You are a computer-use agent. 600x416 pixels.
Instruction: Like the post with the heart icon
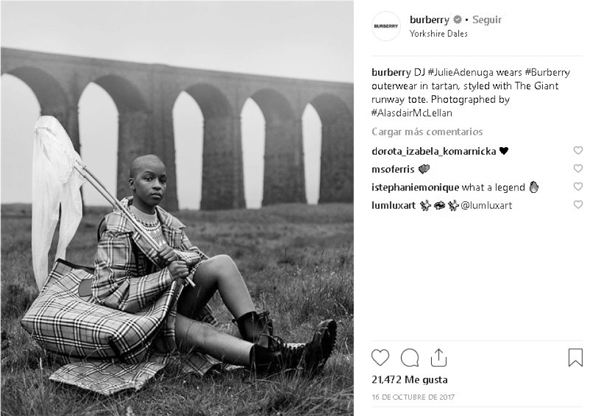tap(380, 357)
